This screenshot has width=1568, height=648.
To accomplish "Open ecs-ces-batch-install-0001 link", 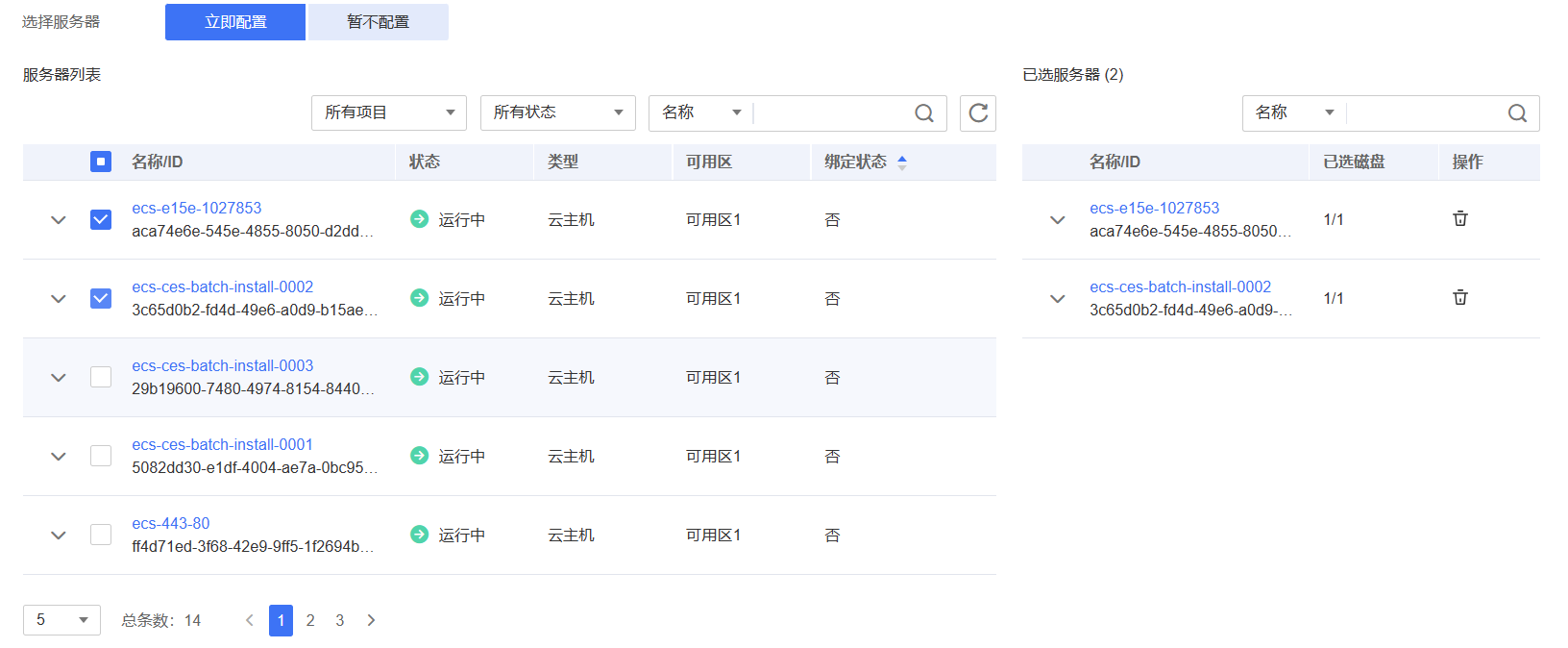I will click(223, 444).
